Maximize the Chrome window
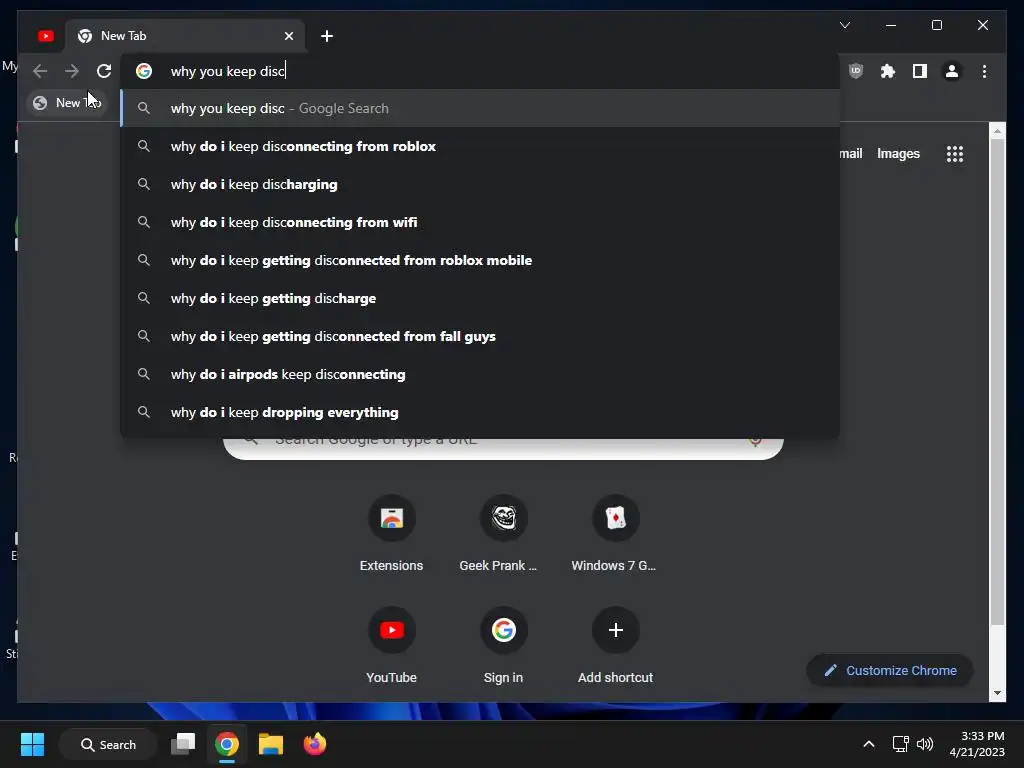This screenshot has width=1024, height=768. 936,25
